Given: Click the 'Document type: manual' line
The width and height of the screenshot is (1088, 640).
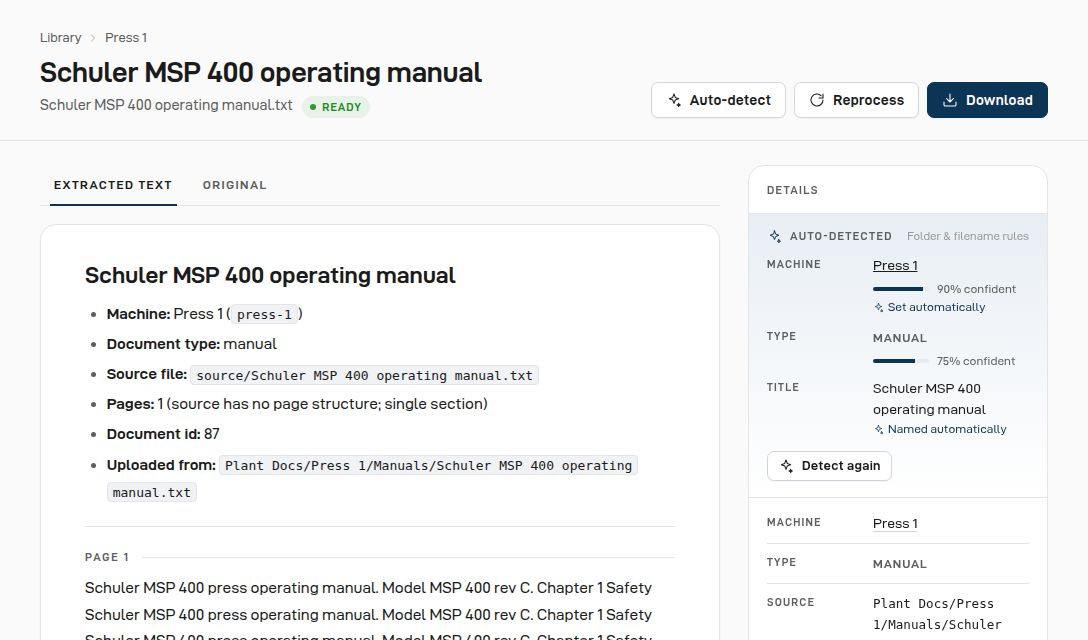Looking at the screenshot, I should click(x=192, y=344).
